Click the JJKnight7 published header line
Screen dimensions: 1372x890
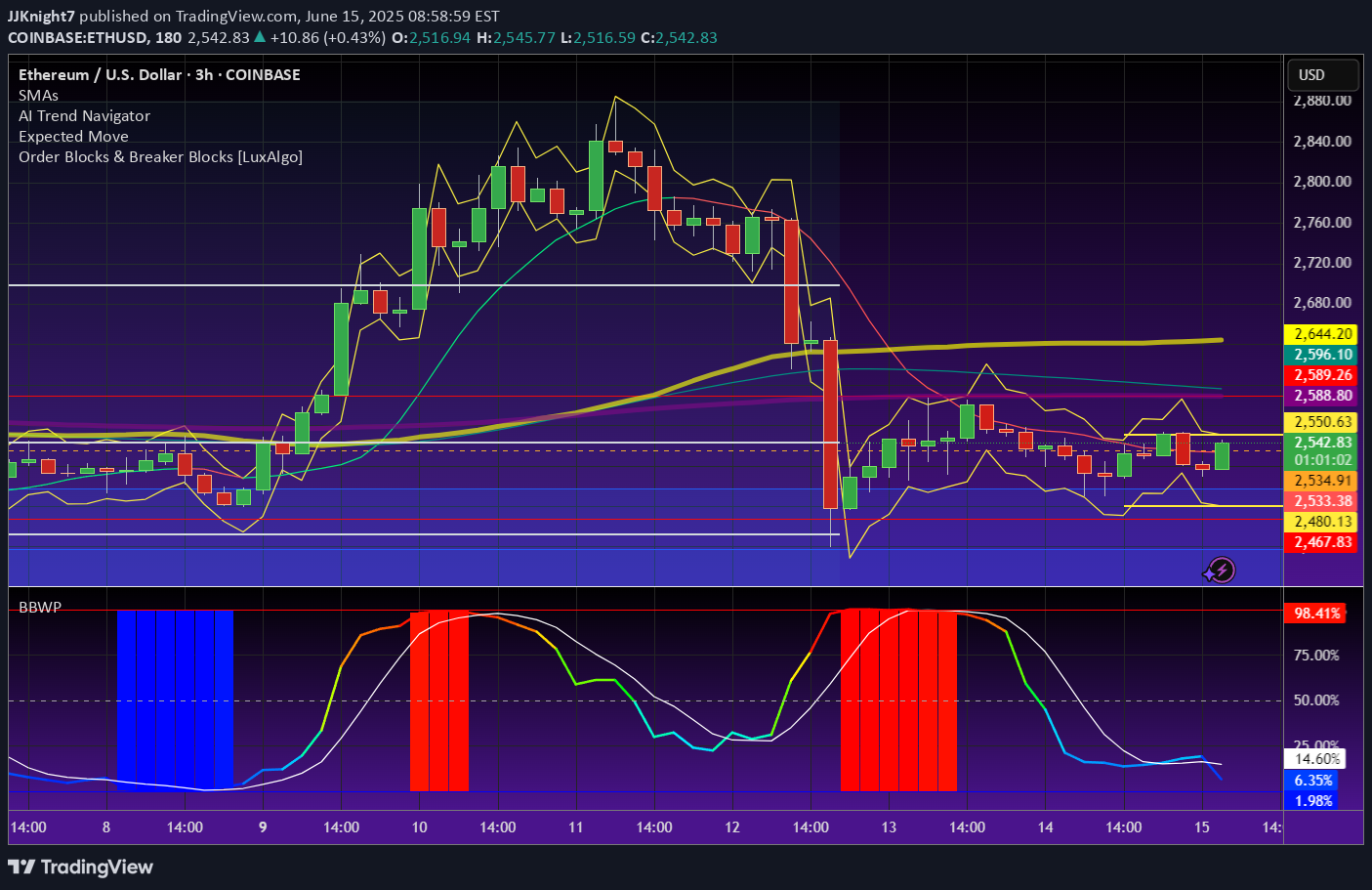pos(254,16)
